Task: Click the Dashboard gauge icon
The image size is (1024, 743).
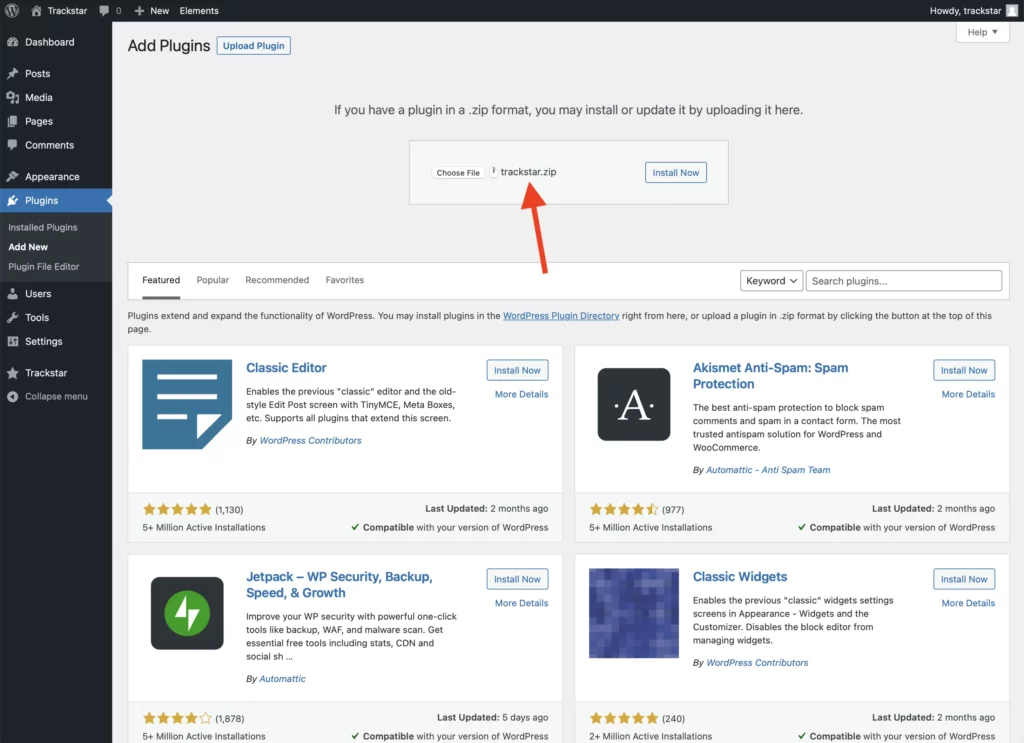Action: (12, 42)
